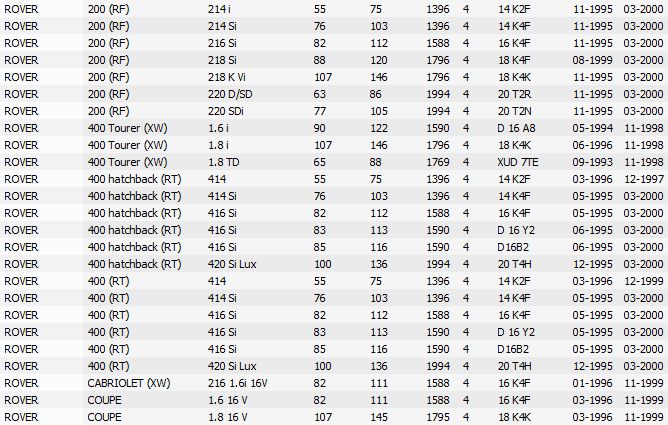Select end date 12-1997
The image size is (668, 425).
[x=644, y=179]
